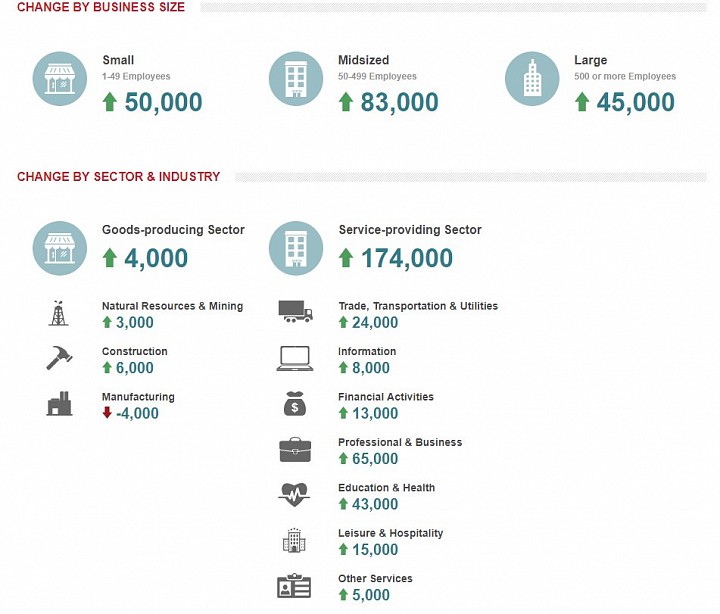Click the 'Manufacturing' label
720x614 pixels.
(x=138, y=397)
